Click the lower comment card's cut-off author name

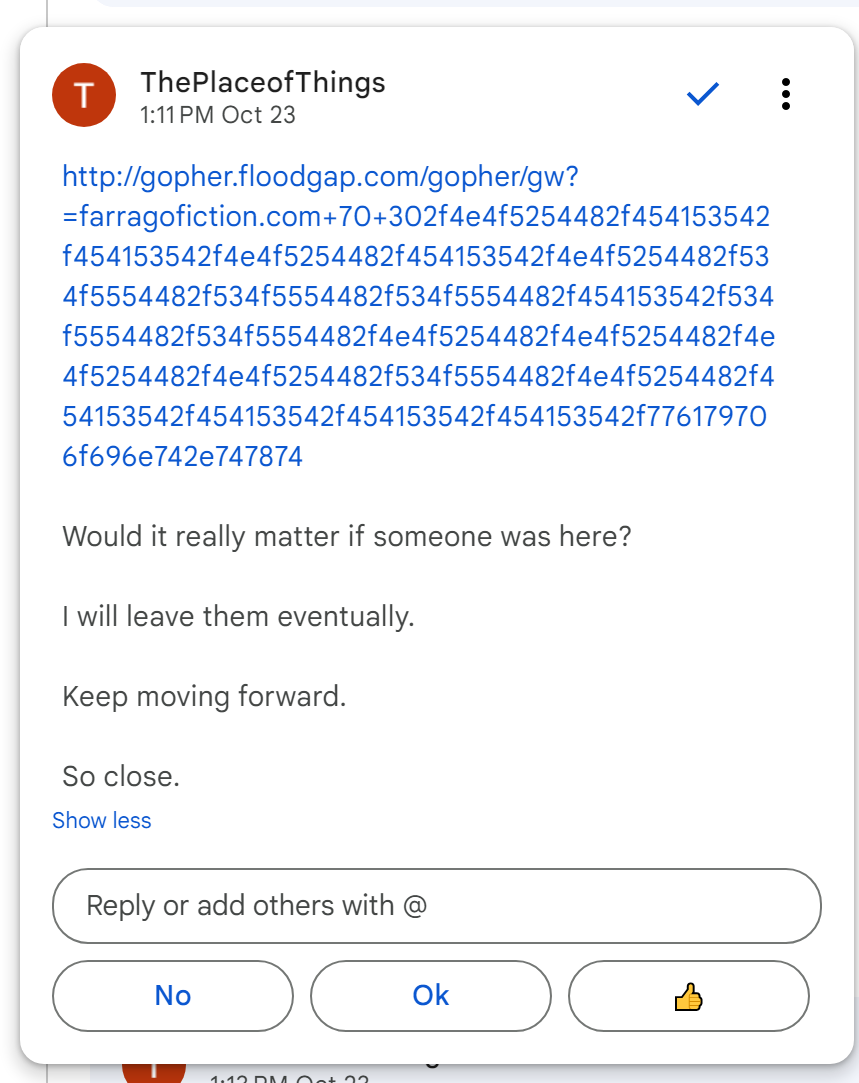(430, 1064)
